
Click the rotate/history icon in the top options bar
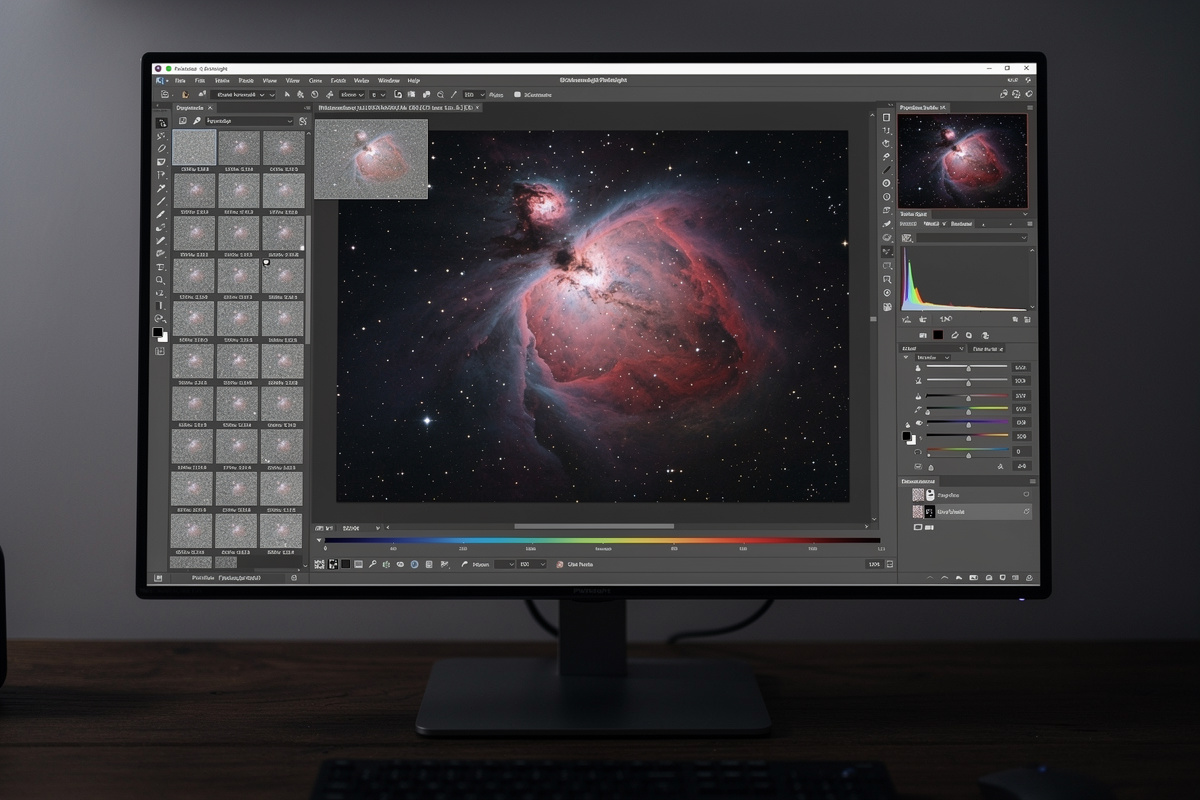click(314, 94)
